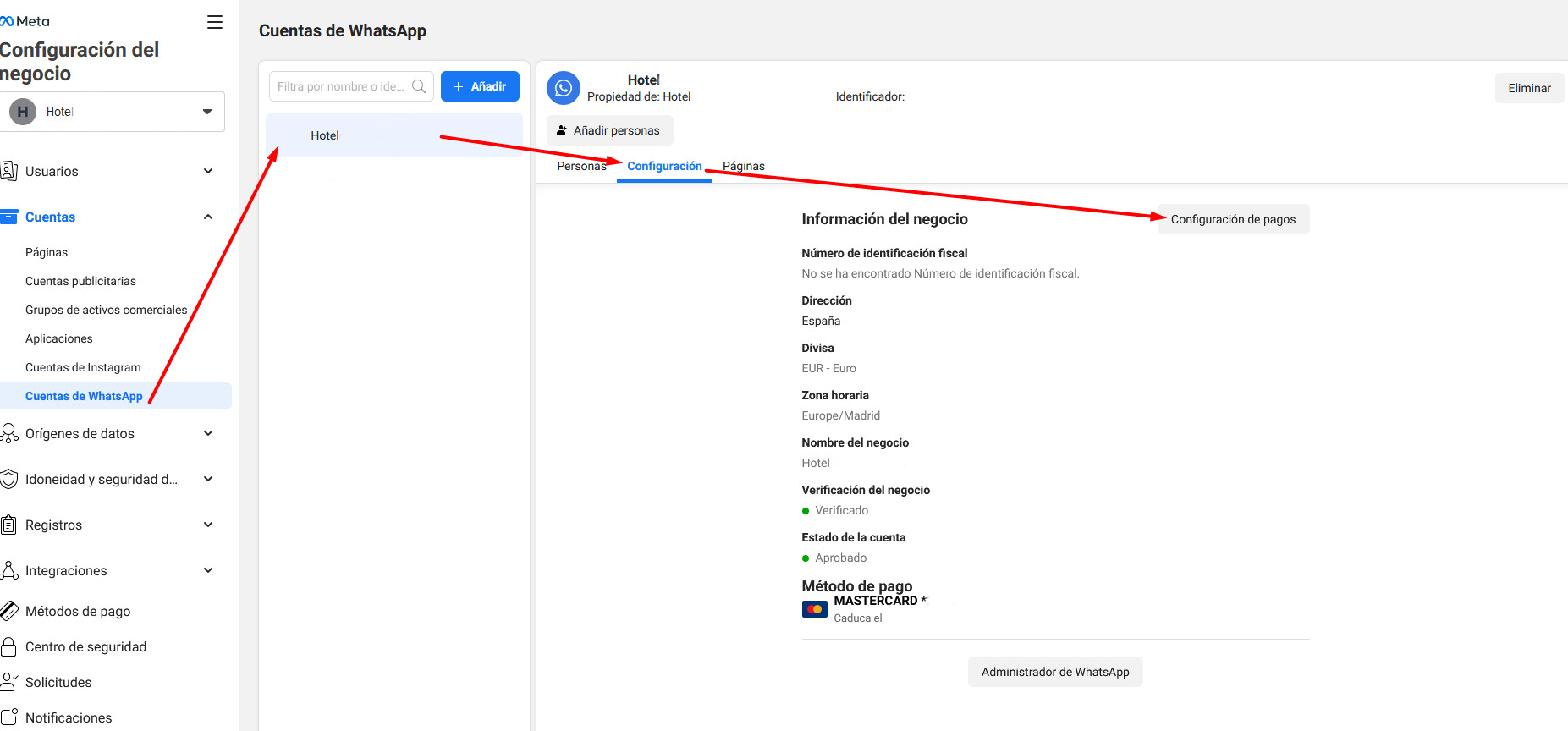1568x731 pixels.
Task: Click the Verificado status text
Action: click(x=841, y=510)
